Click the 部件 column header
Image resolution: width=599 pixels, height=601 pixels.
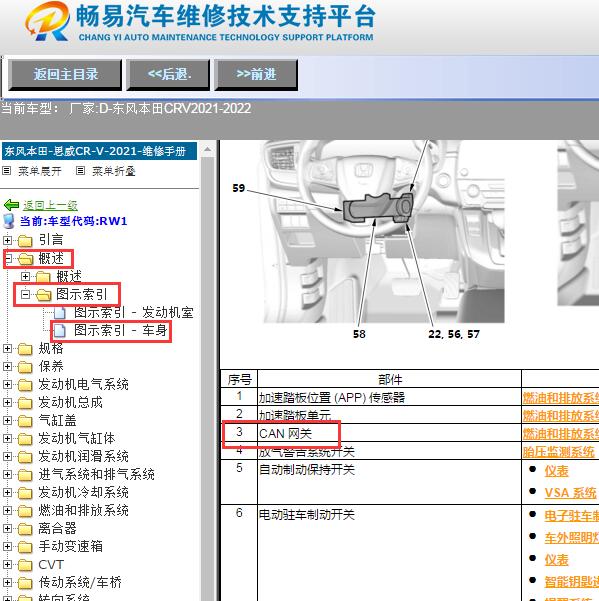pos(389,379)
